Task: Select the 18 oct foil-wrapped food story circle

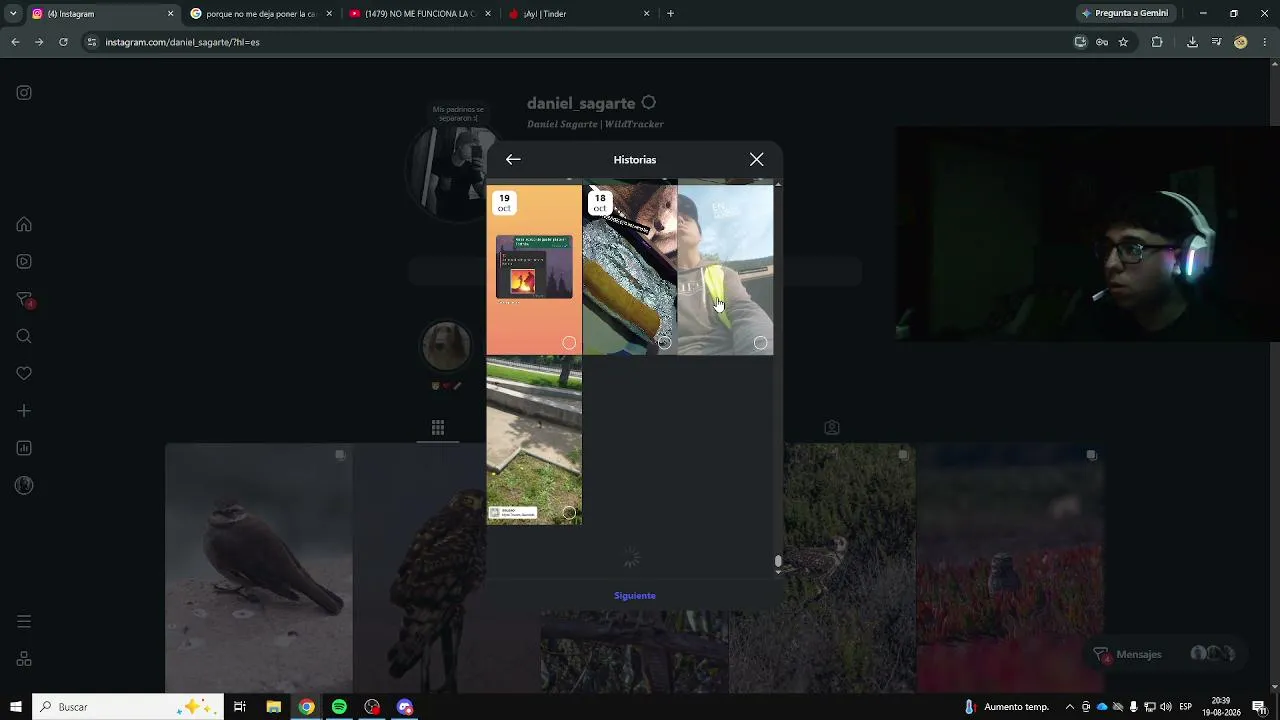Action: (664, 343)
